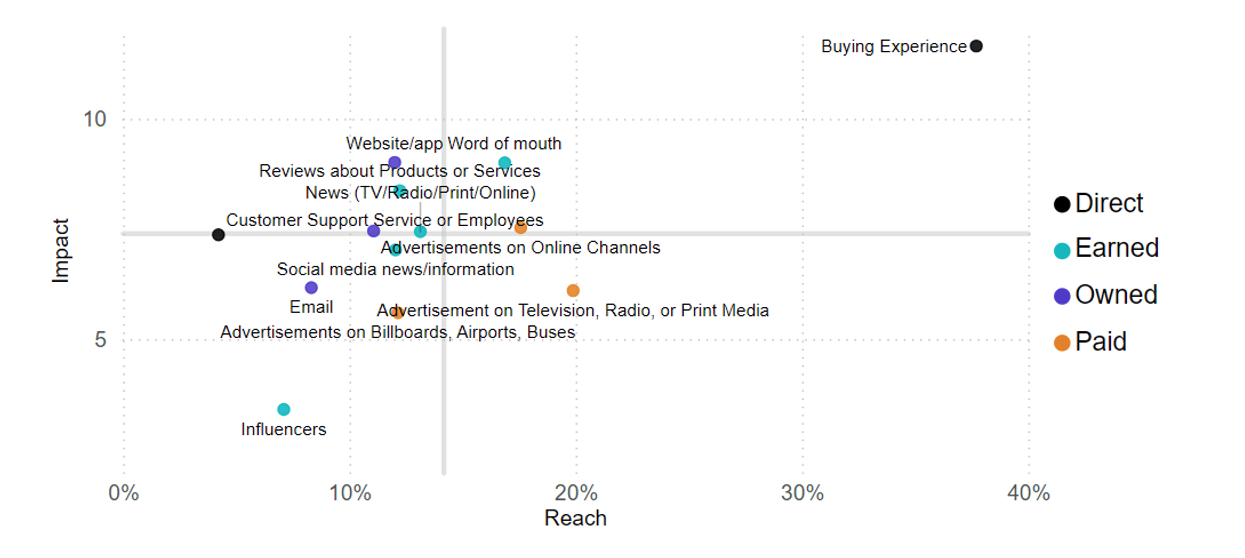Click the Email purple data point
This screenshot has width=1245, height=558.
(311, 288)
